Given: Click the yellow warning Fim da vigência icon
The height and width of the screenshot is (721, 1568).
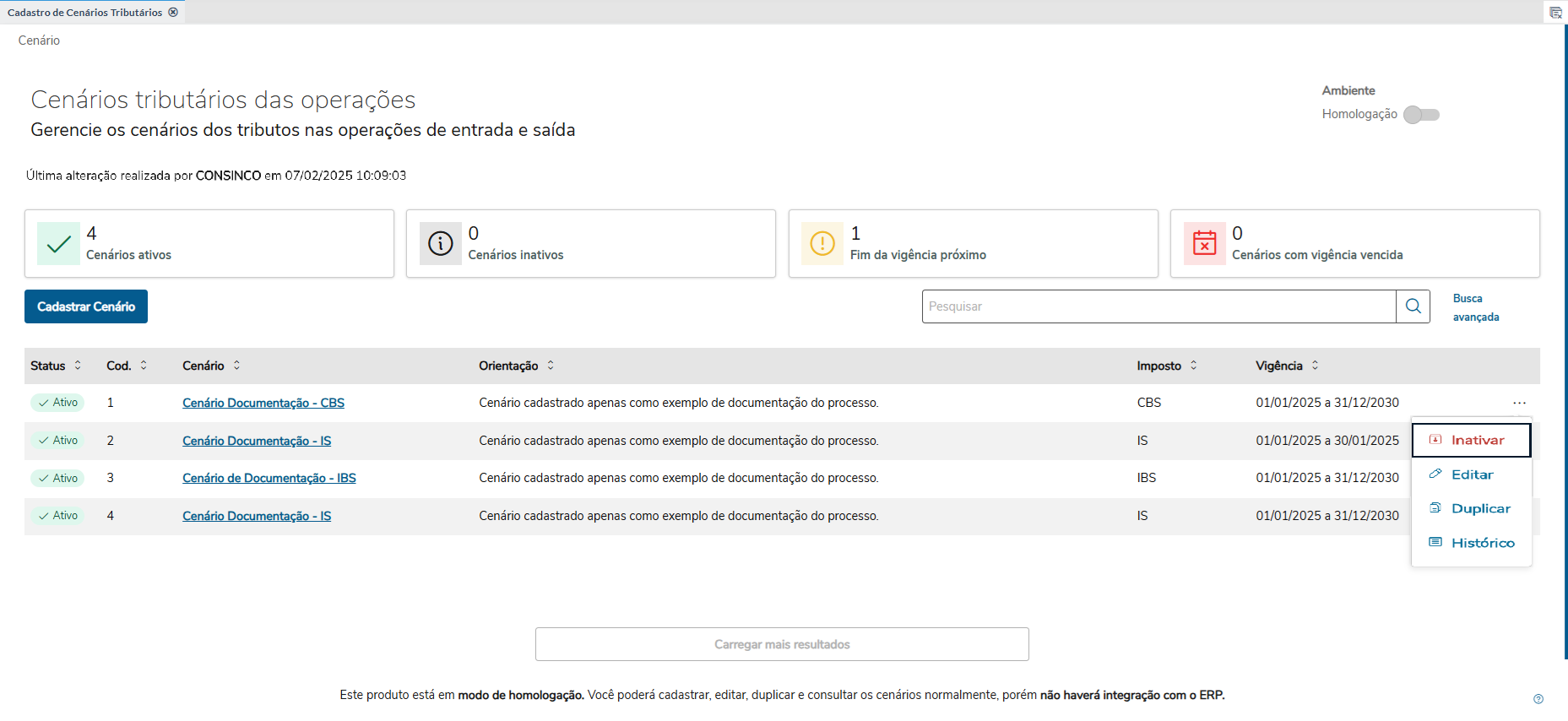Looking at the screenshot, I should 822,244.
